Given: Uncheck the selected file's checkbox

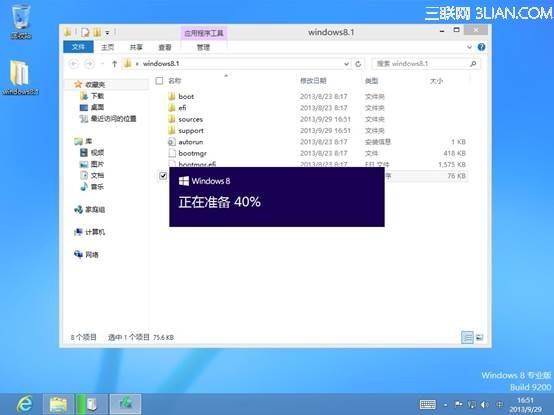Looking at the screenshot, I should click(163, 176).
